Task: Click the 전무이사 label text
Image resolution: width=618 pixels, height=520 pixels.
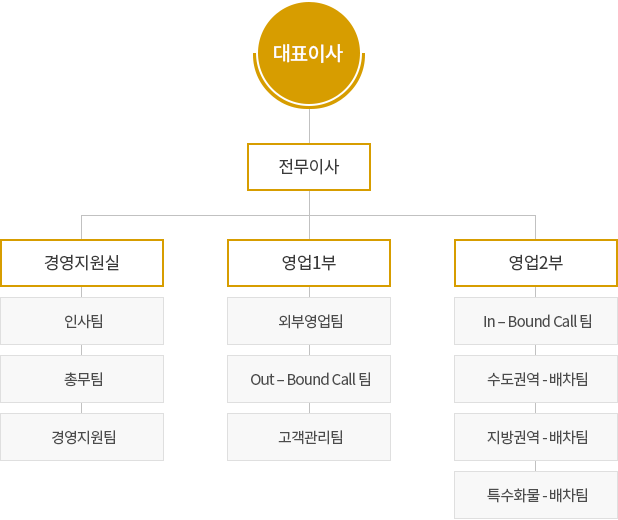Action: coord(309,167)
